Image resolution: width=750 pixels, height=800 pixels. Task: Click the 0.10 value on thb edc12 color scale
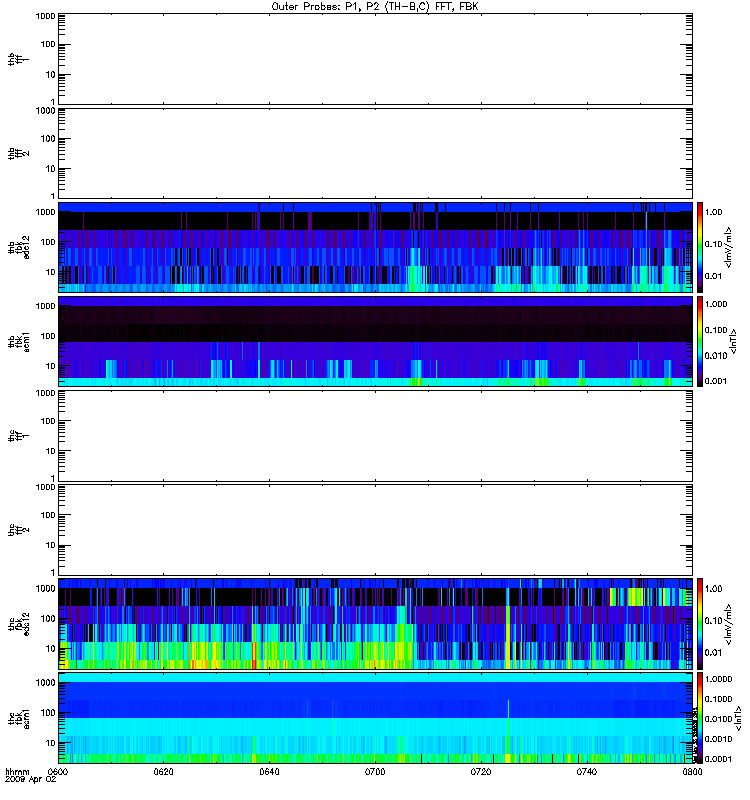point(713,244)
